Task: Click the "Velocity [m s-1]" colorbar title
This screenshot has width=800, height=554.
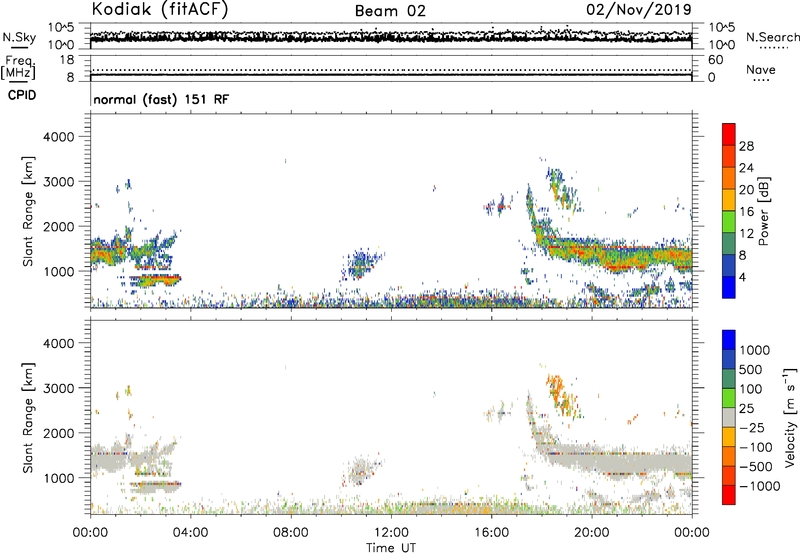Action: point(790,417)
